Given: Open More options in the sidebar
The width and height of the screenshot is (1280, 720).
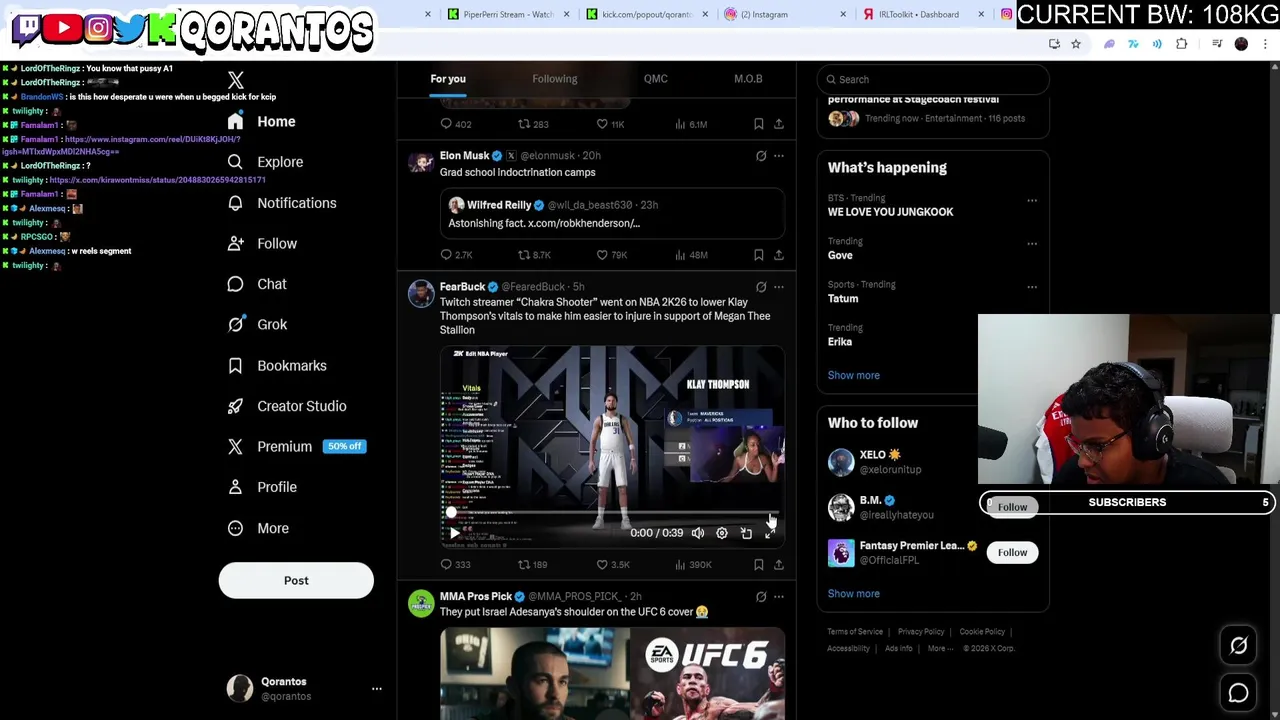Looking at the screenshot, I should coord(259,528).
